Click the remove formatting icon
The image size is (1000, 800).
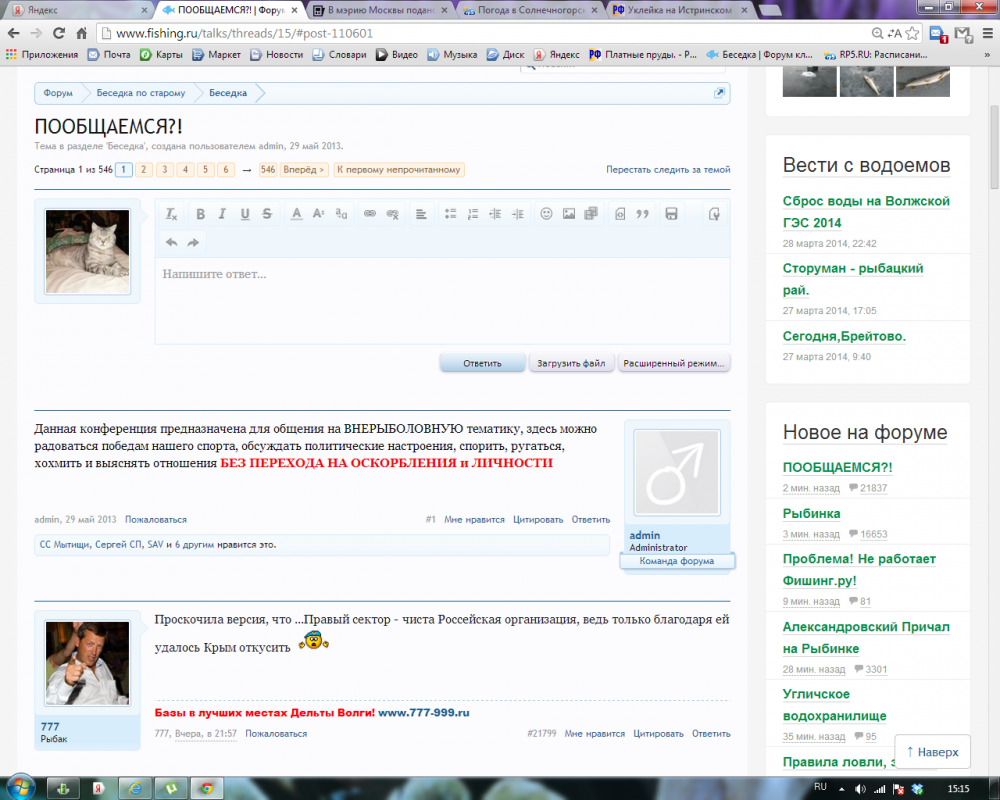[x=171, y=214]
